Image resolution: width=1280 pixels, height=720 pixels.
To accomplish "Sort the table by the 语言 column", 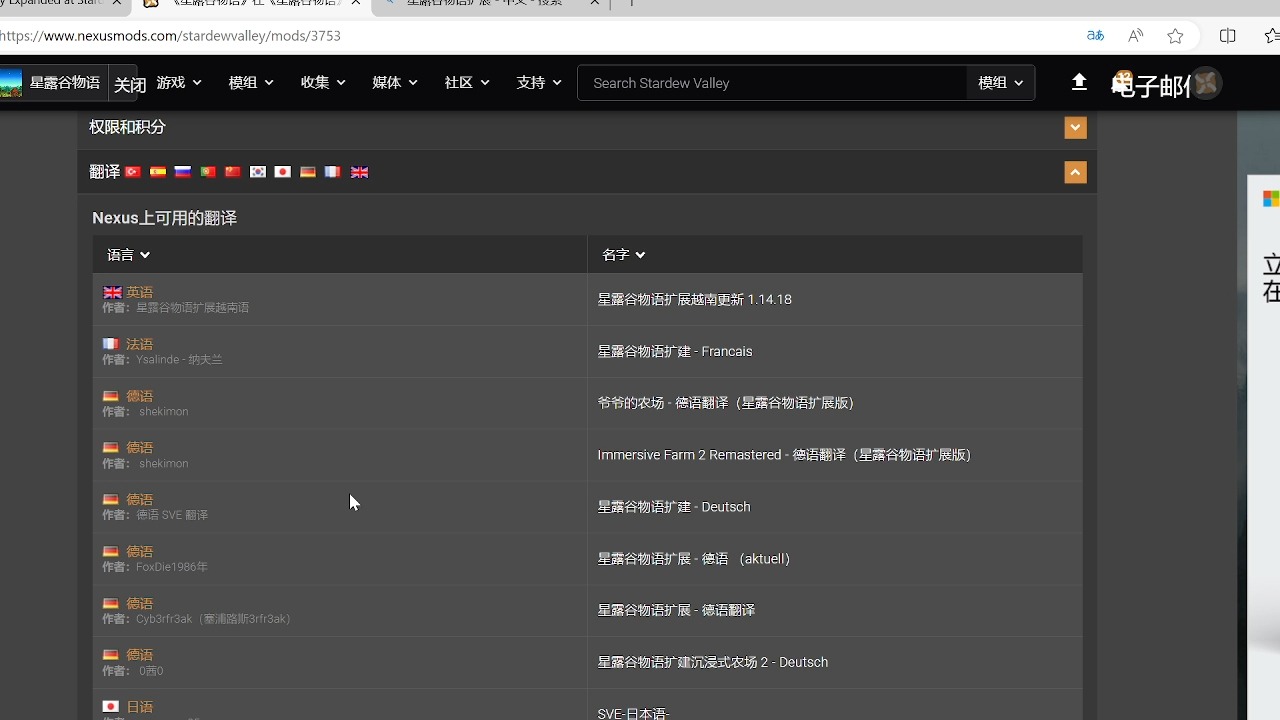I will [x=128, y=255].
